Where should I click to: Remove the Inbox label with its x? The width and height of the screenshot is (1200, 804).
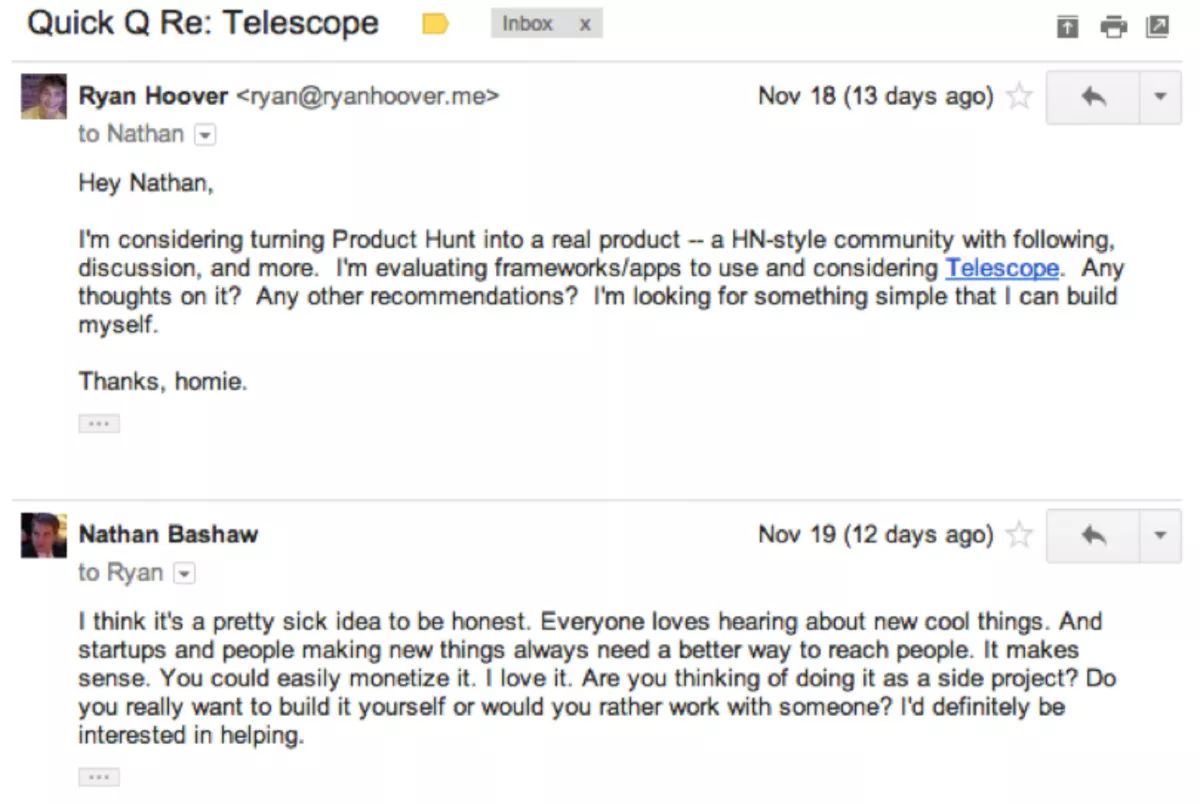(585, 24)
